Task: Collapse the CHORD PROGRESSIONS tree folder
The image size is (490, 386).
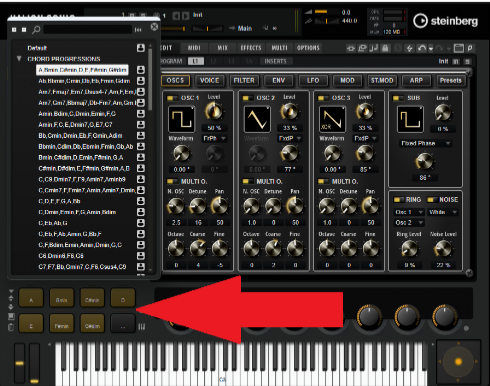Action: point(19,59)
